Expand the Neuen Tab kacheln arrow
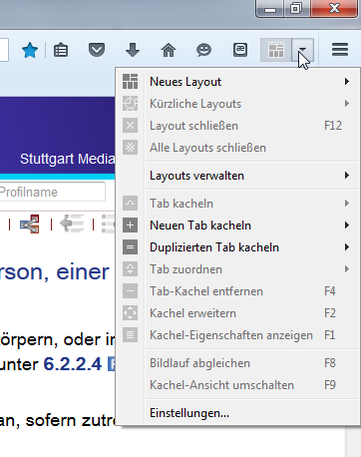 pos(347,225)
